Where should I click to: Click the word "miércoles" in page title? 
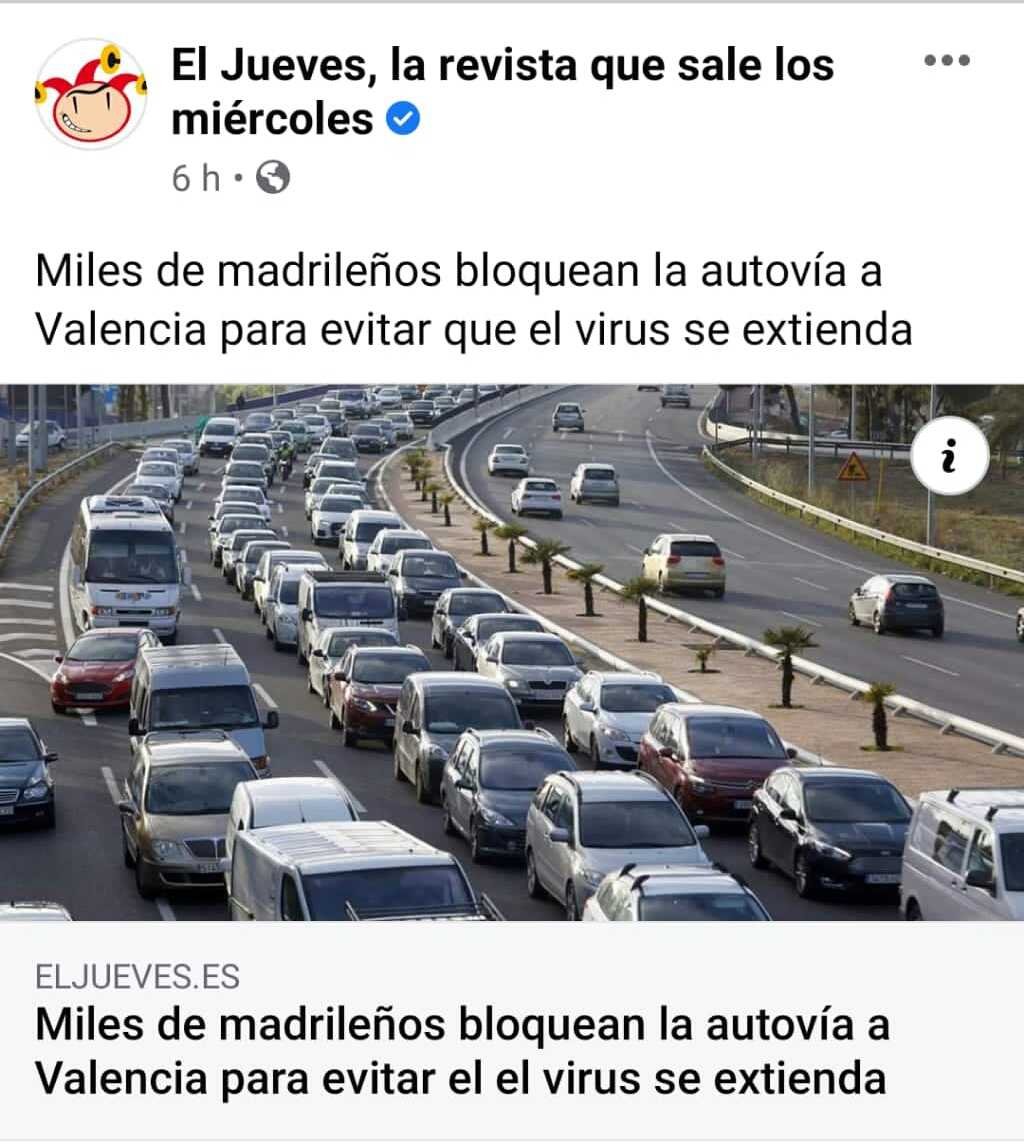(272, 119)
